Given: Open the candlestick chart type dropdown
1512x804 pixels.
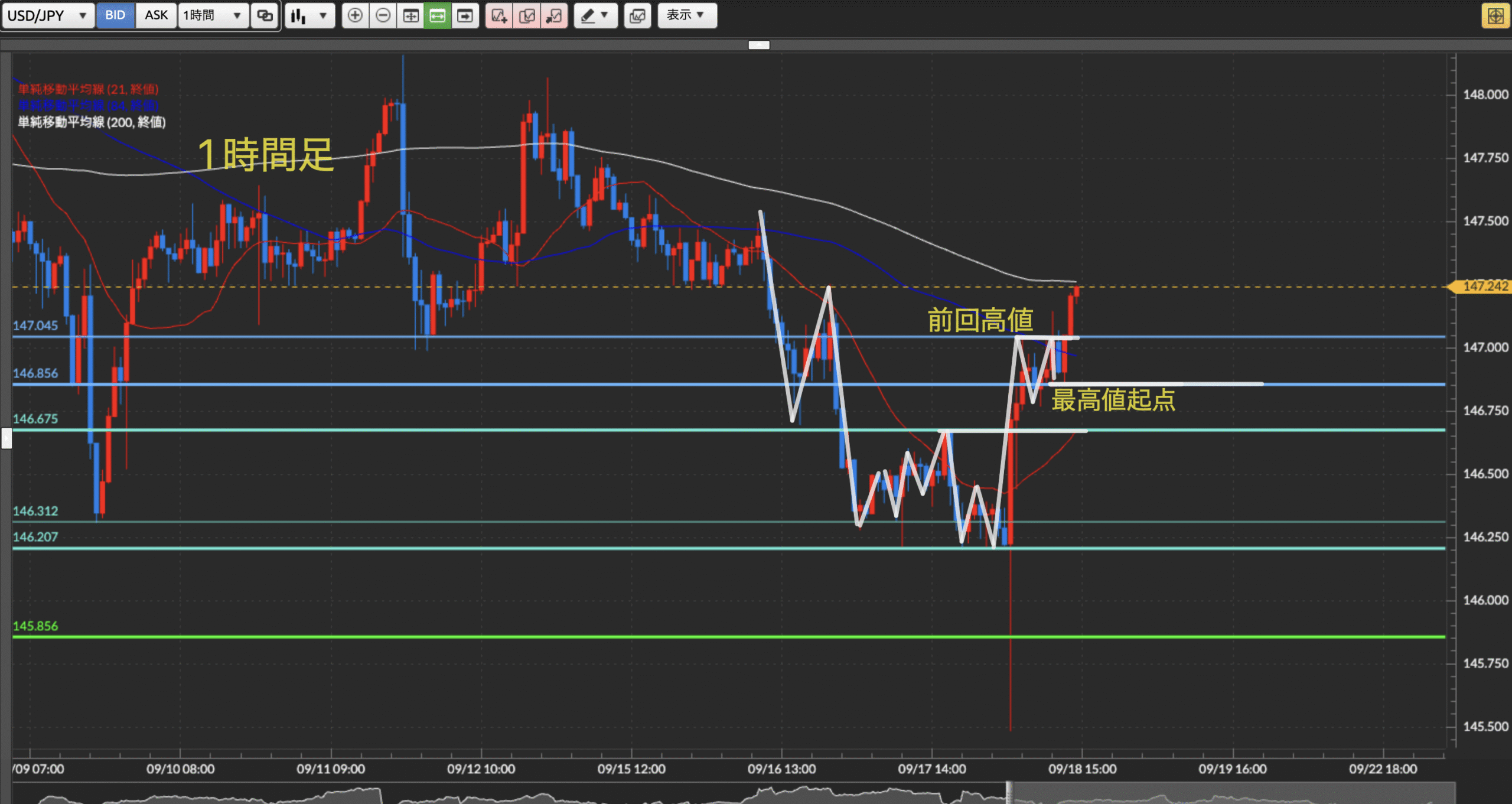Looking at the screenshot, I should [309, 15].
